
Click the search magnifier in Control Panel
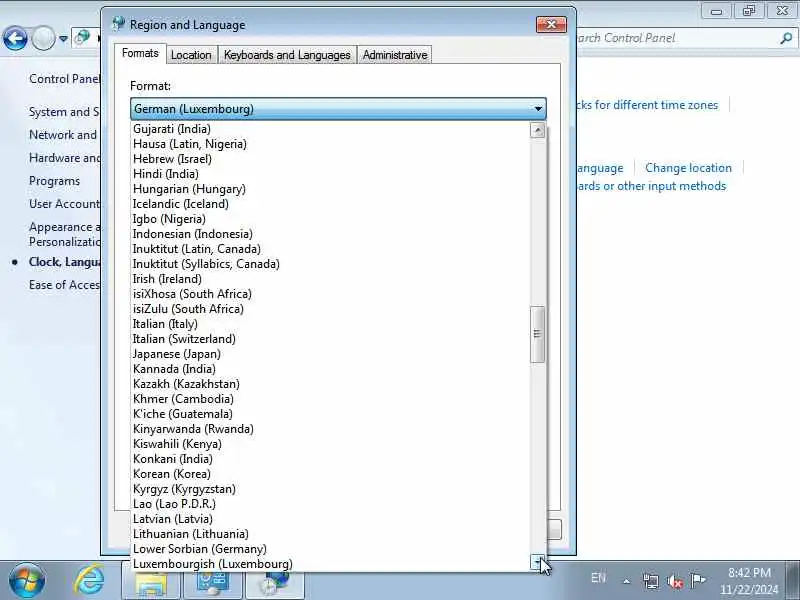tap(786, 38)
